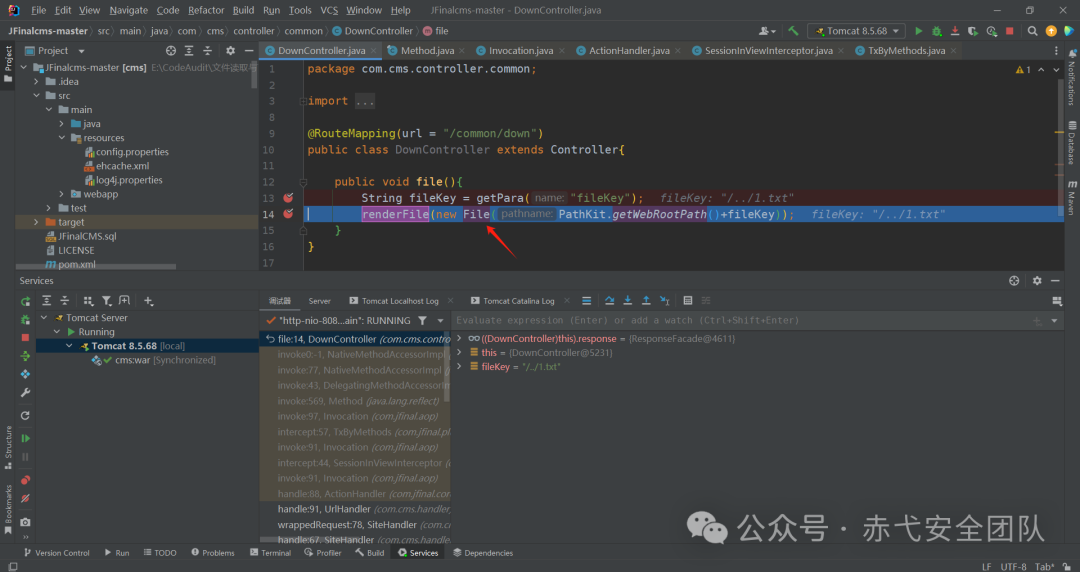Screen dimensions: 1080x572
Task: Switch to ActionHandler.java tab
Action: pyautogui.click(x=629, y=50)
